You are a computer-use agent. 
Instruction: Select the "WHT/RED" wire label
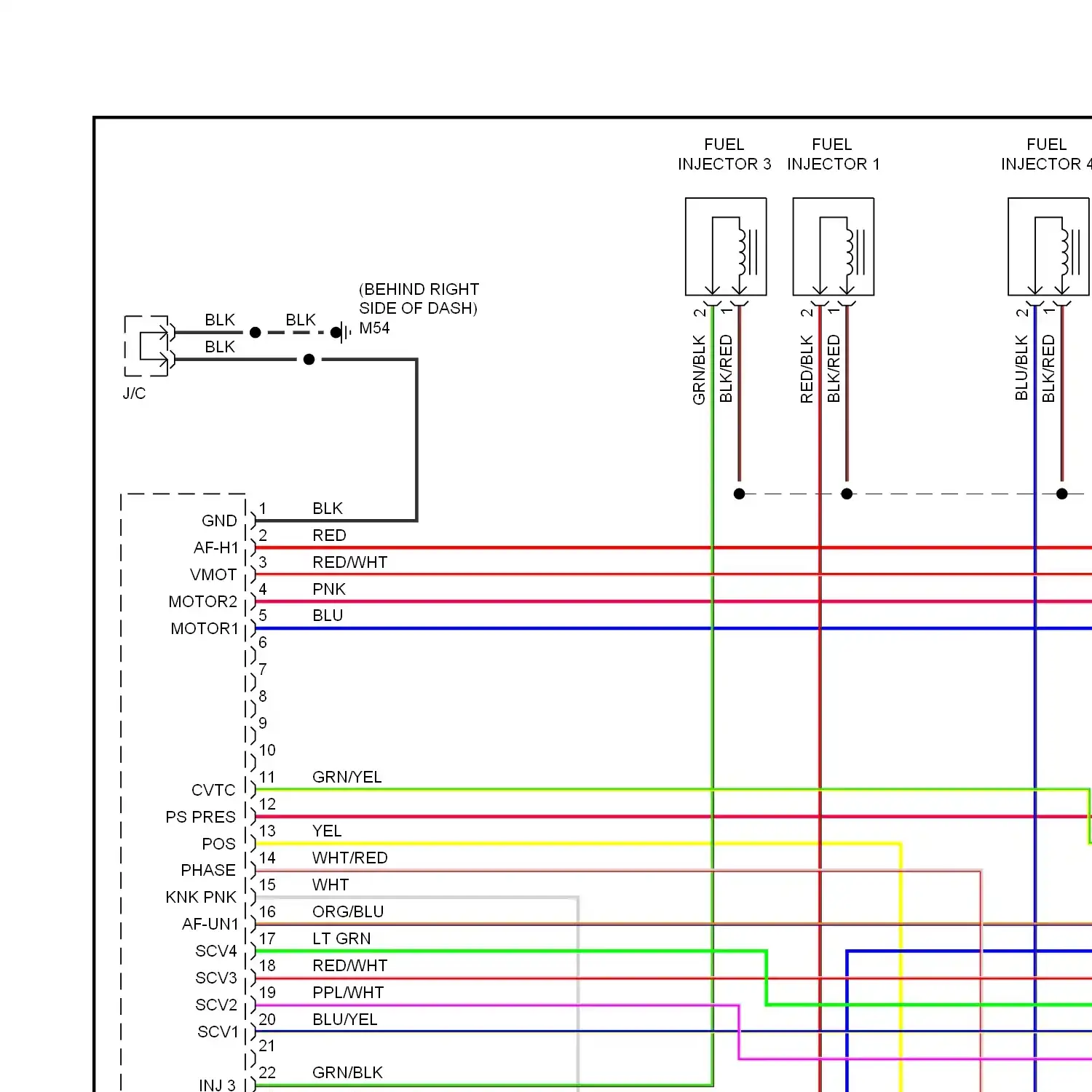pos(349,858)
